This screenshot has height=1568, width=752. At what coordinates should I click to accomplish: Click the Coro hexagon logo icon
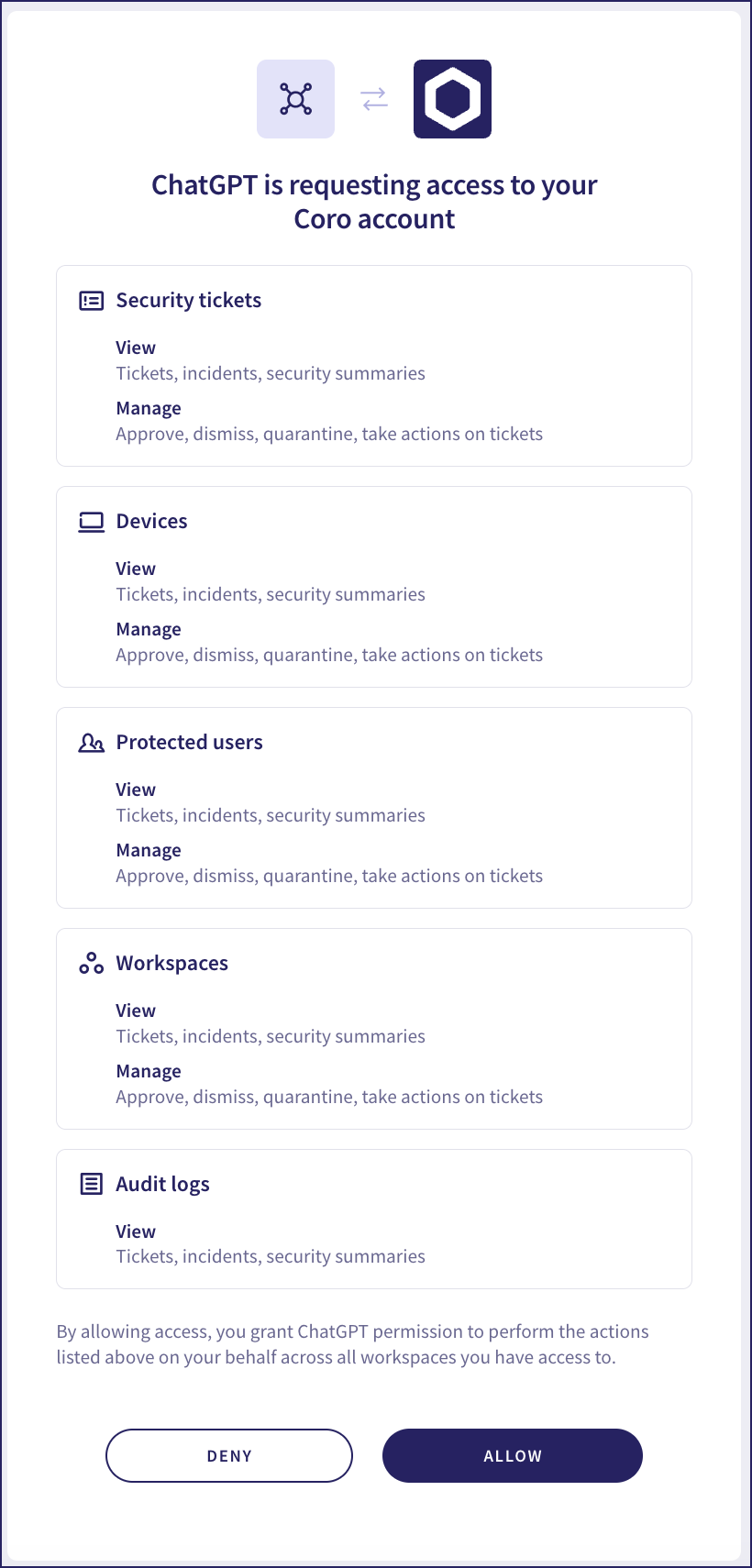[x=452, y=98]
